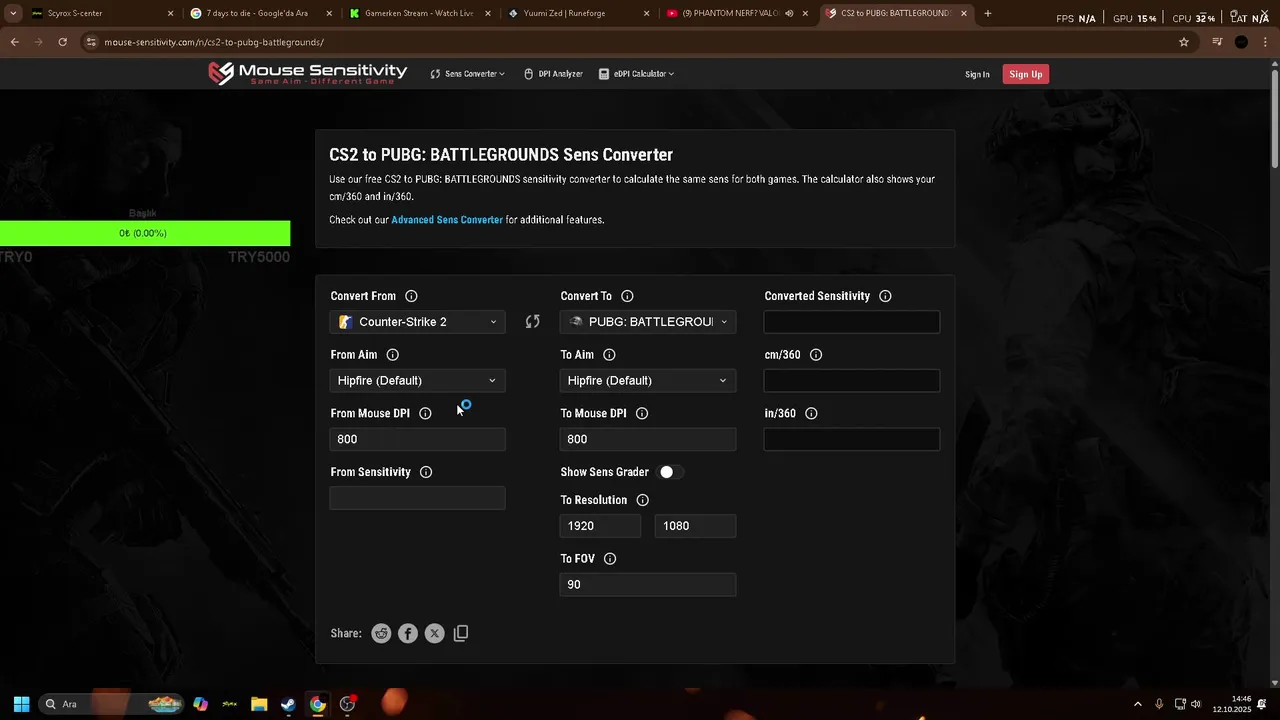Click the Sign In link
Image resolution: width=1280 pixels, height=720 pixels.
point(977,74)
